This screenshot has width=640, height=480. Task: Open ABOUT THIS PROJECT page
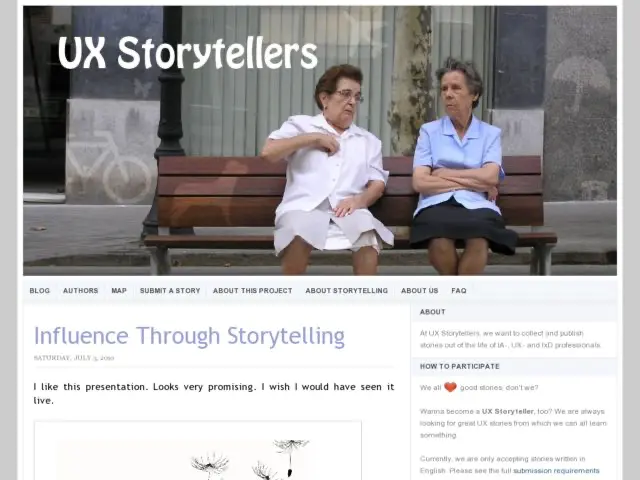(x=252, y=291)
